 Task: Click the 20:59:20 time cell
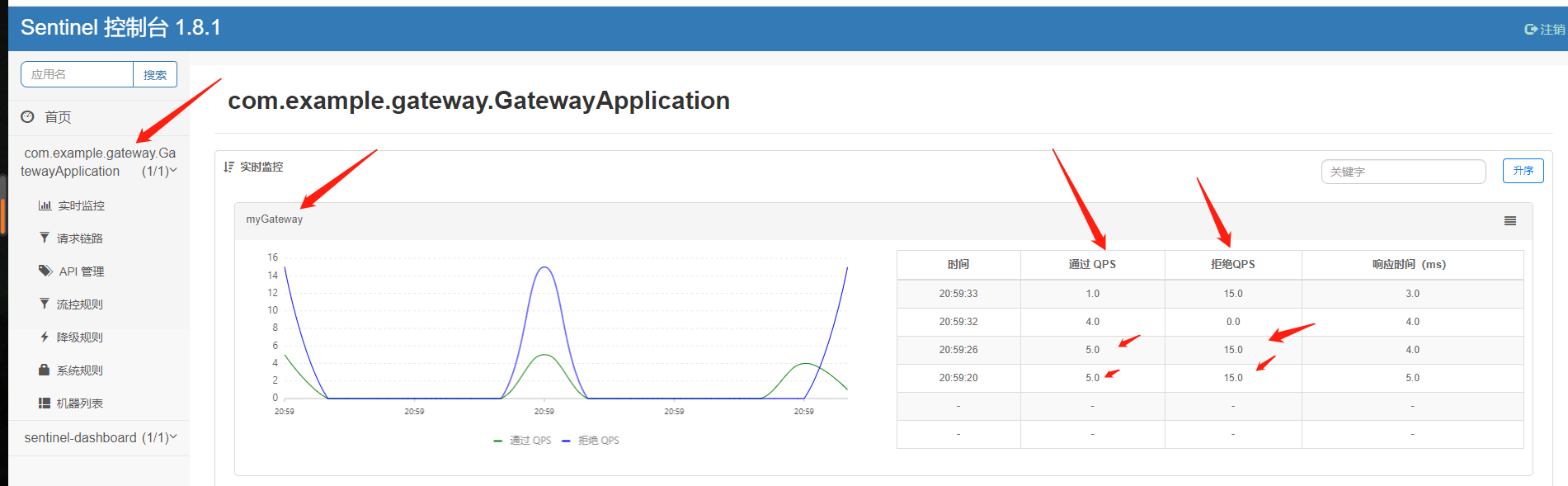[958, 378]
